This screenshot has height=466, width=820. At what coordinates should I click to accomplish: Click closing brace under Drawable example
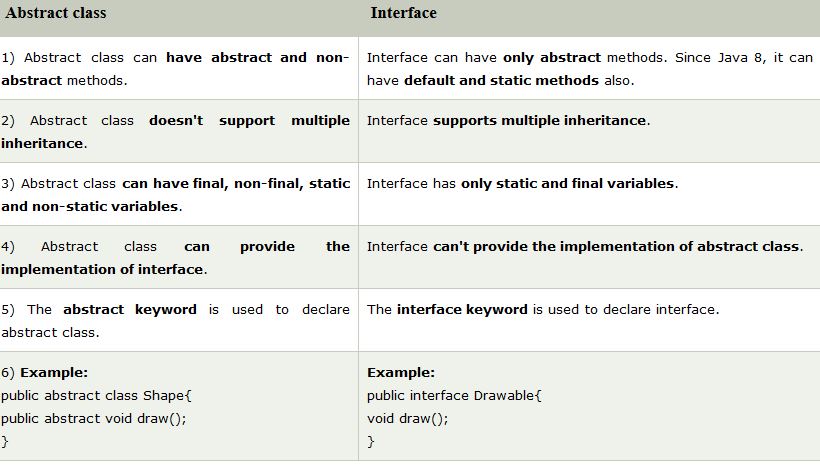tap(371, 440)
